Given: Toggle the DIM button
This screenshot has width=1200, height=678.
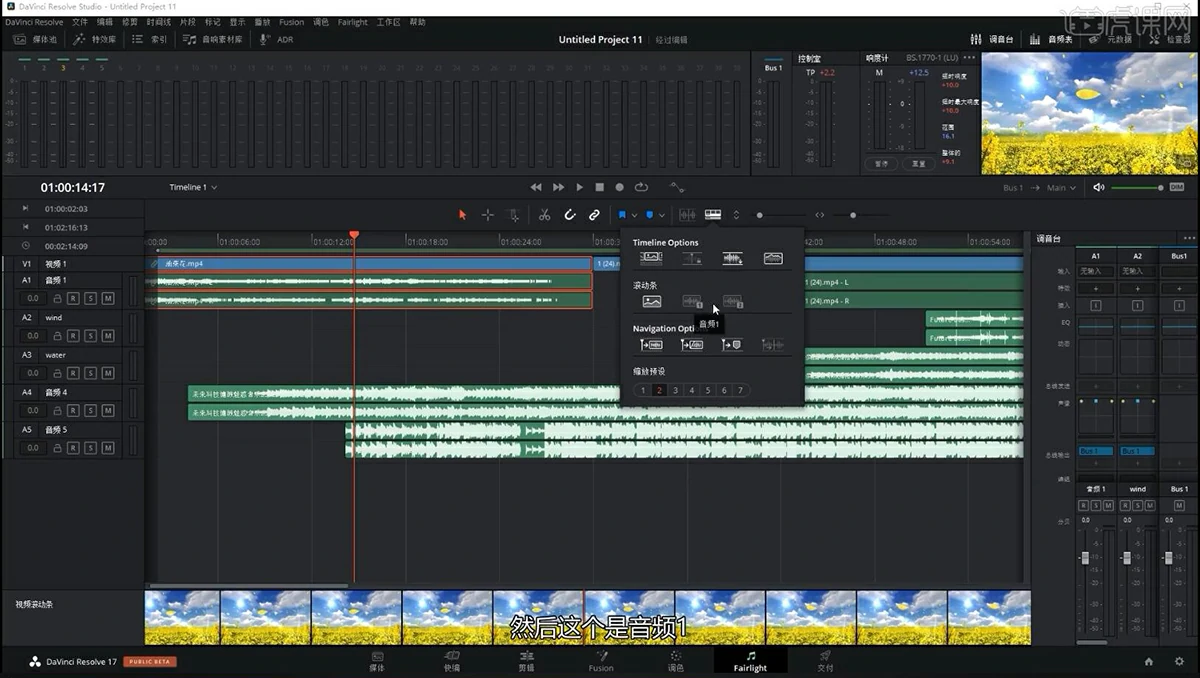Looking at the screenshot, I should [1176, 187].
